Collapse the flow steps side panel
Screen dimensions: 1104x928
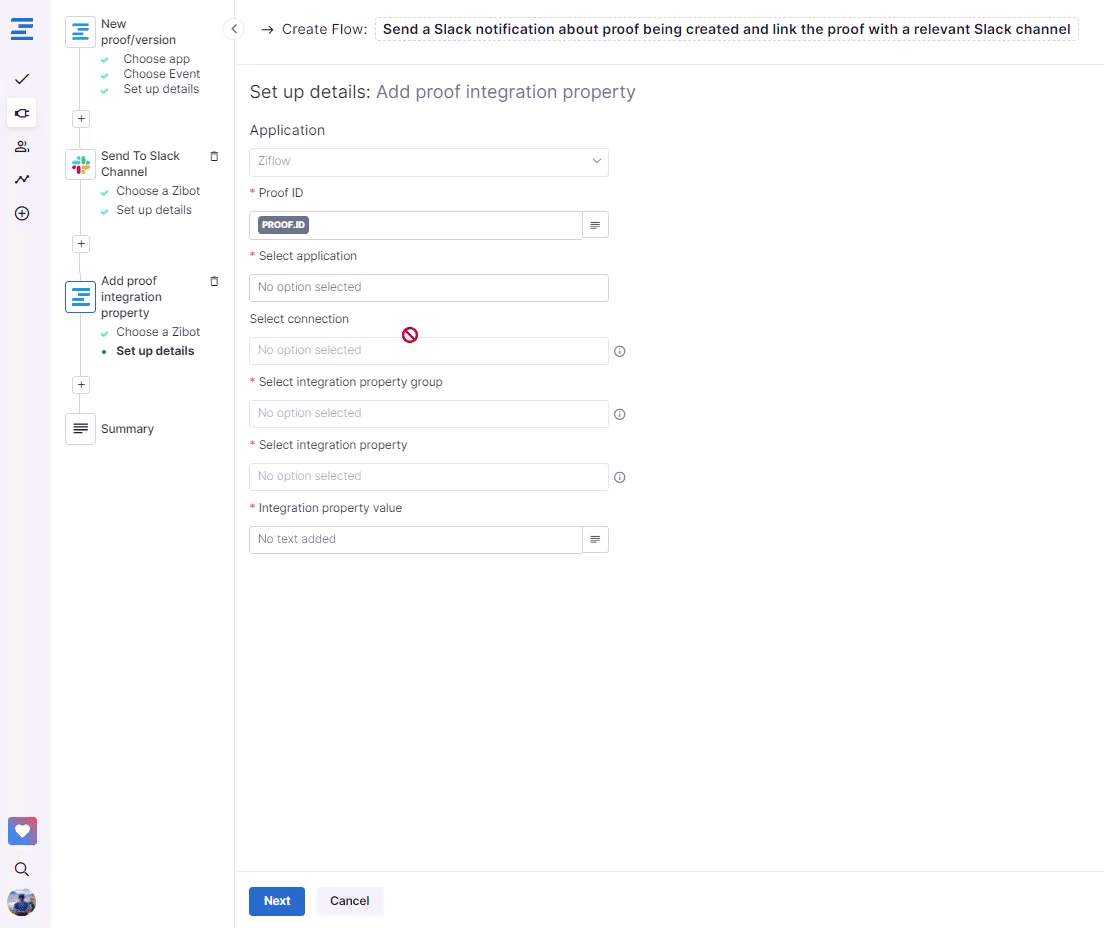pos(234,29)
